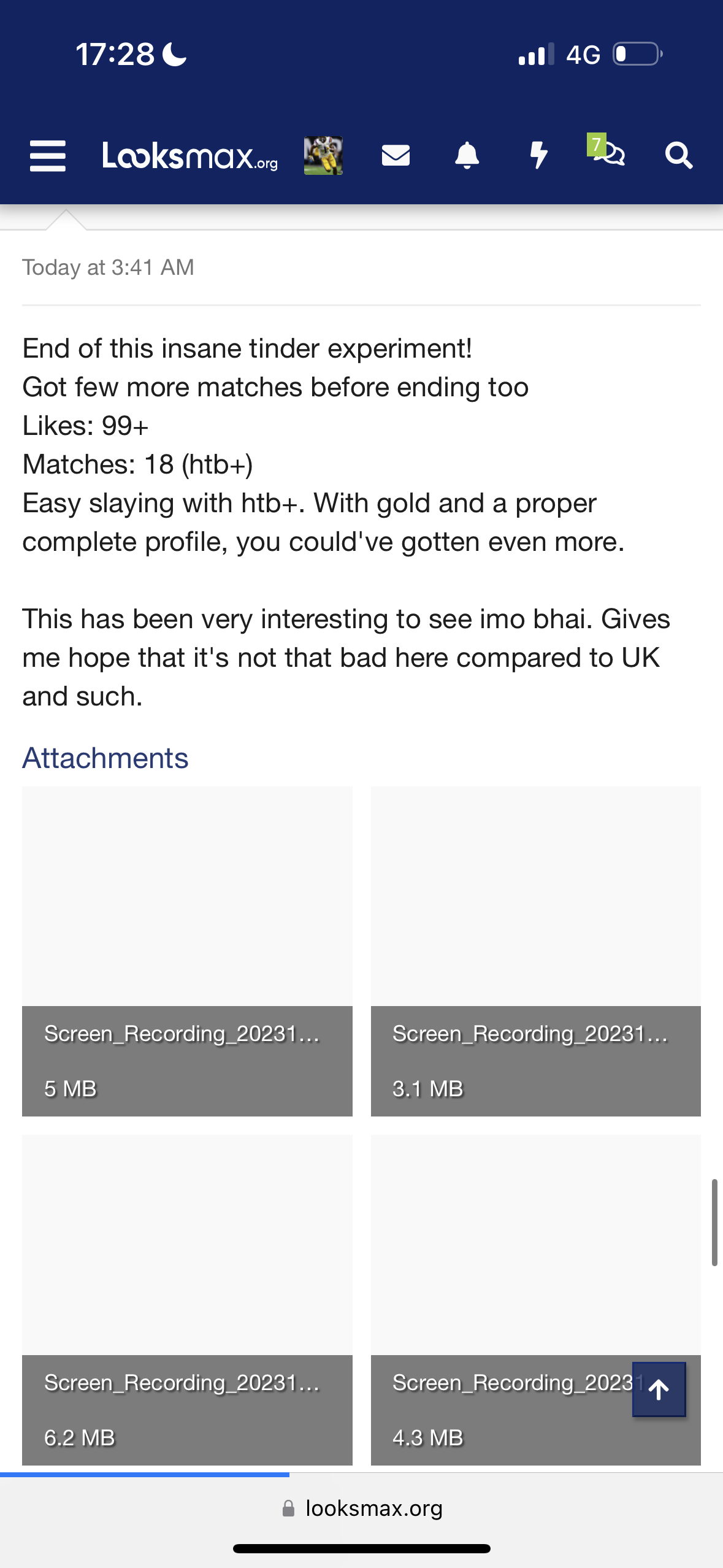Open the search magnifier icon
The image size is (723, 1568).
pyautogui.click(x=679, y=155)
